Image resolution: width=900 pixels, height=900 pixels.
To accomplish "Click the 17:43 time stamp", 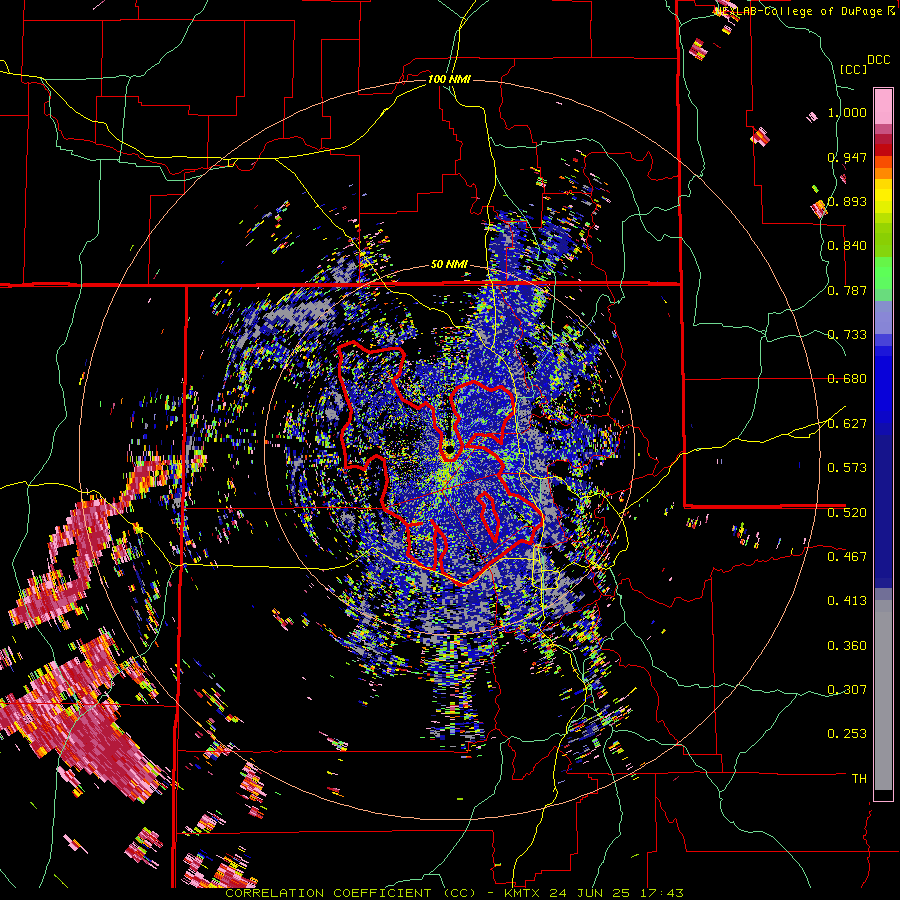I will (661, 893).
